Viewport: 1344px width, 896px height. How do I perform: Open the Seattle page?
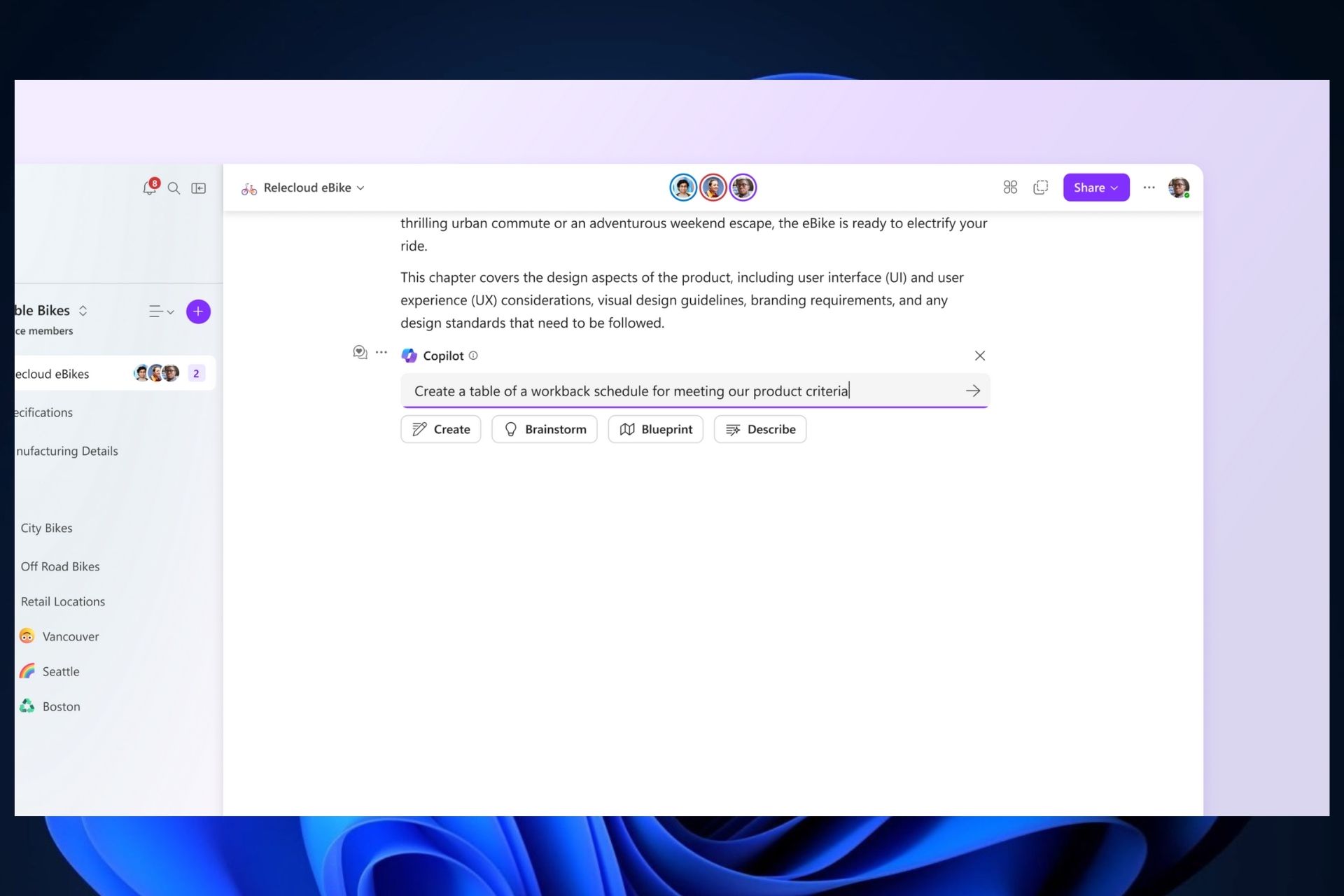(x=61, y=671)
